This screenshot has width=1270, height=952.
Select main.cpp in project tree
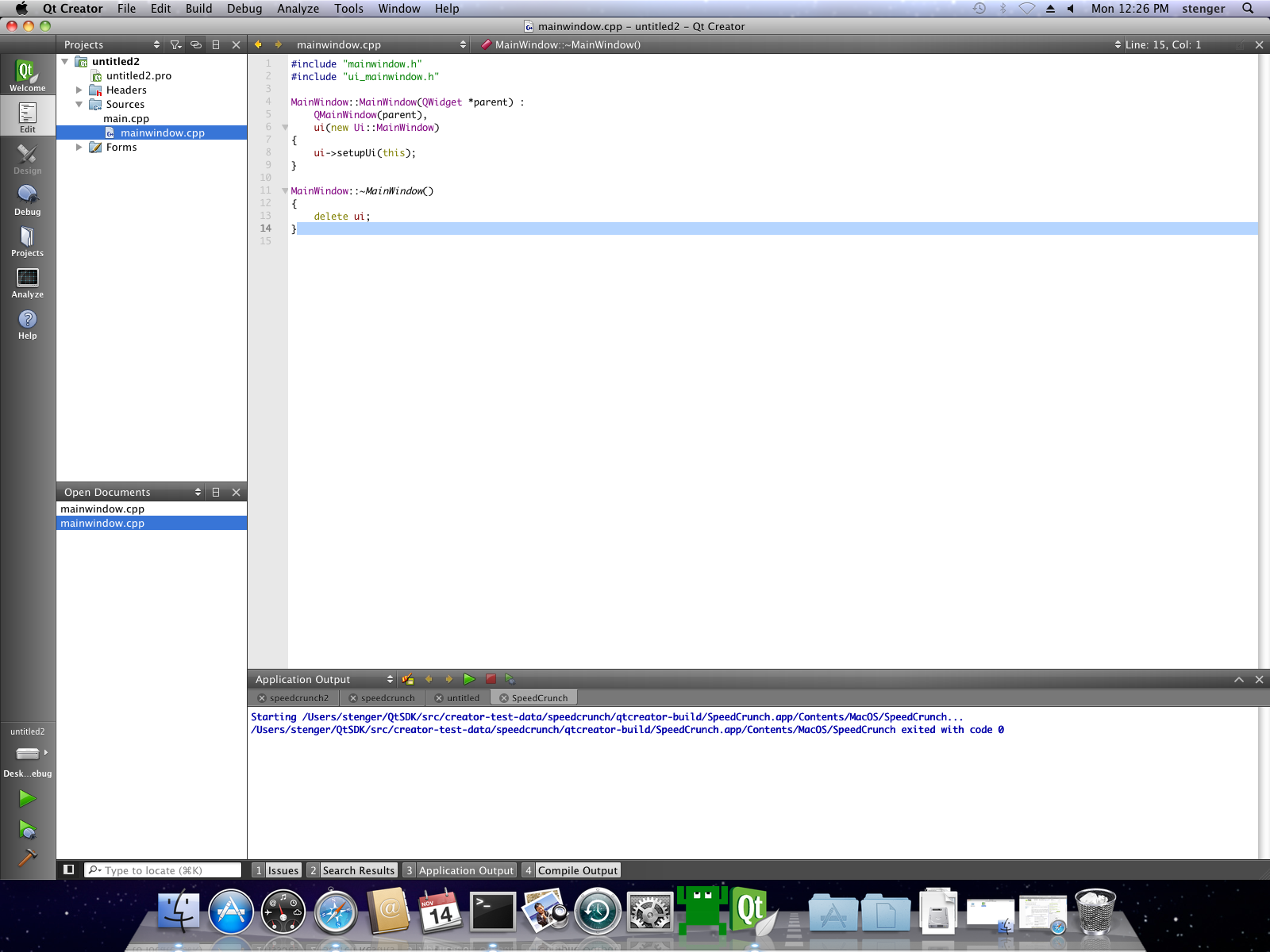click(126, 118)
